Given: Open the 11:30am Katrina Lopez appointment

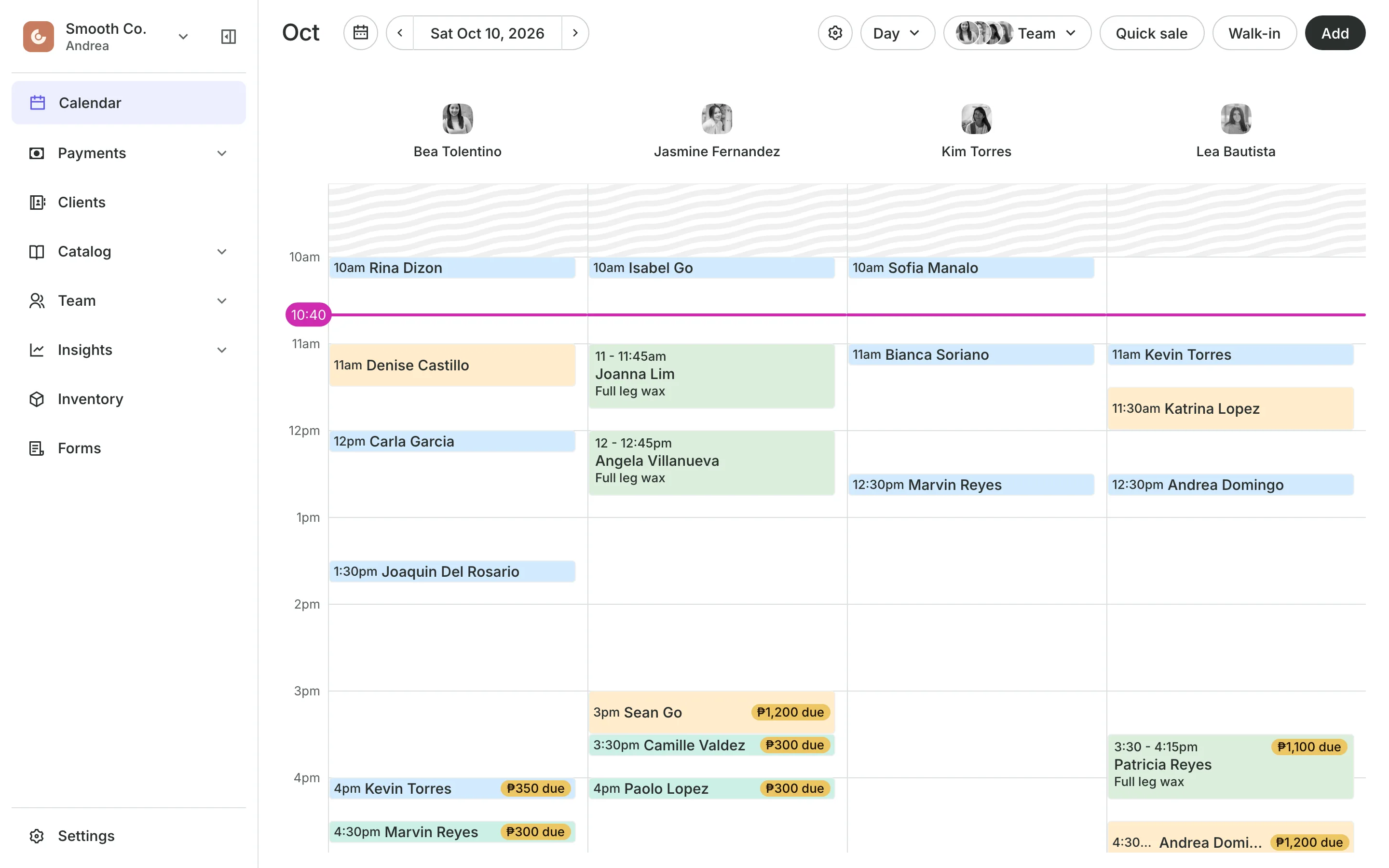Looking at the screenshot, I should pyautogui.click(x=1231, y=409).
